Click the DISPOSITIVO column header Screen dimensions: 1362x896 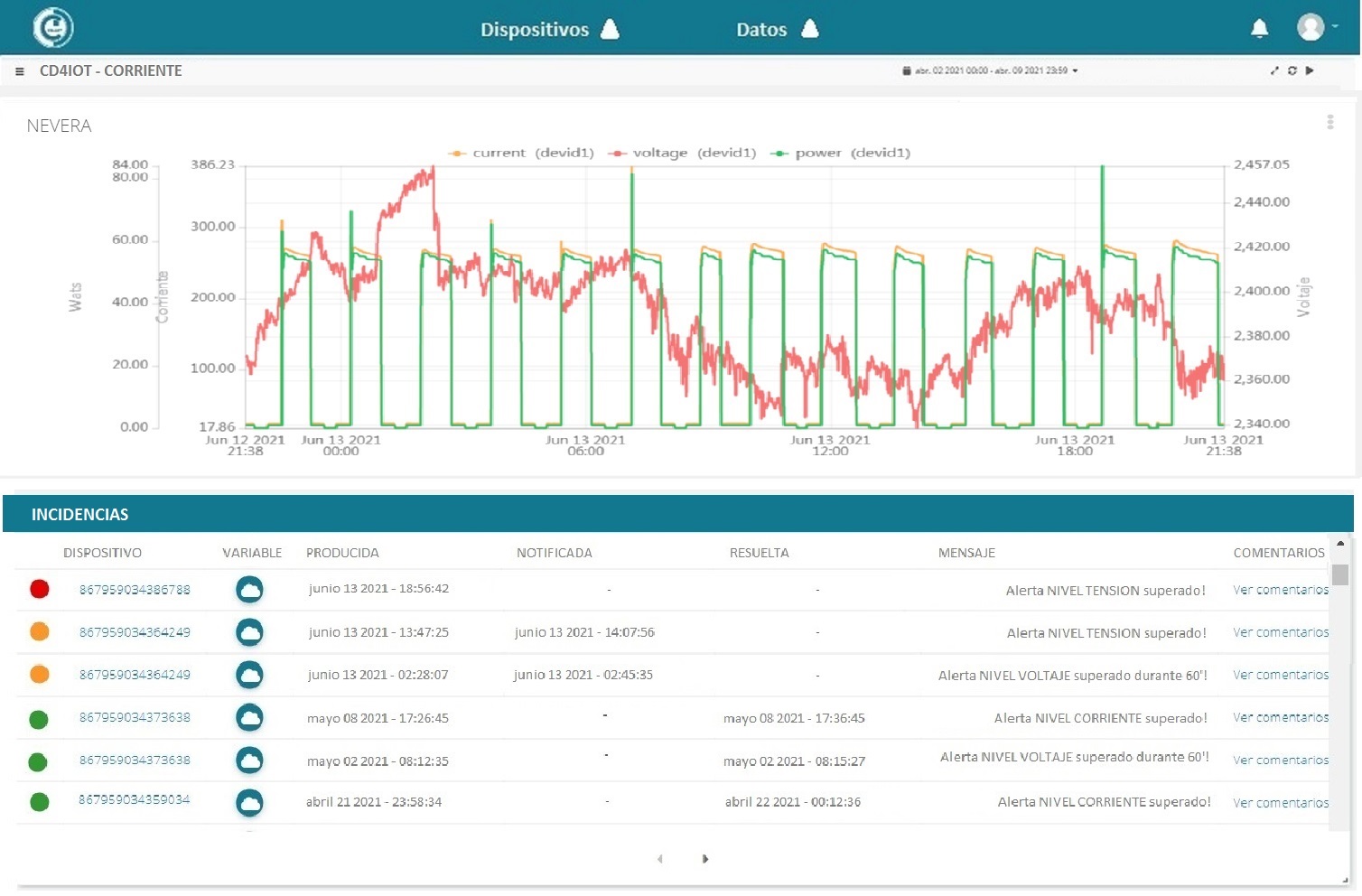click(102, 553)
